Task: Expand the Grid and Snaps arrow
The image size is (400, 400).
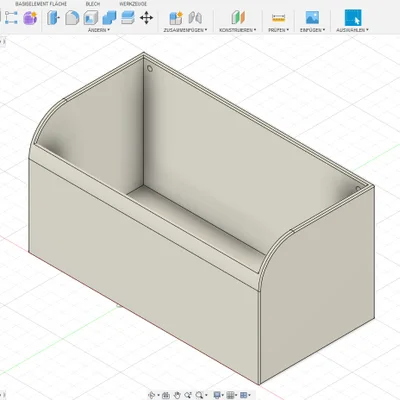Action: point(236,395)
